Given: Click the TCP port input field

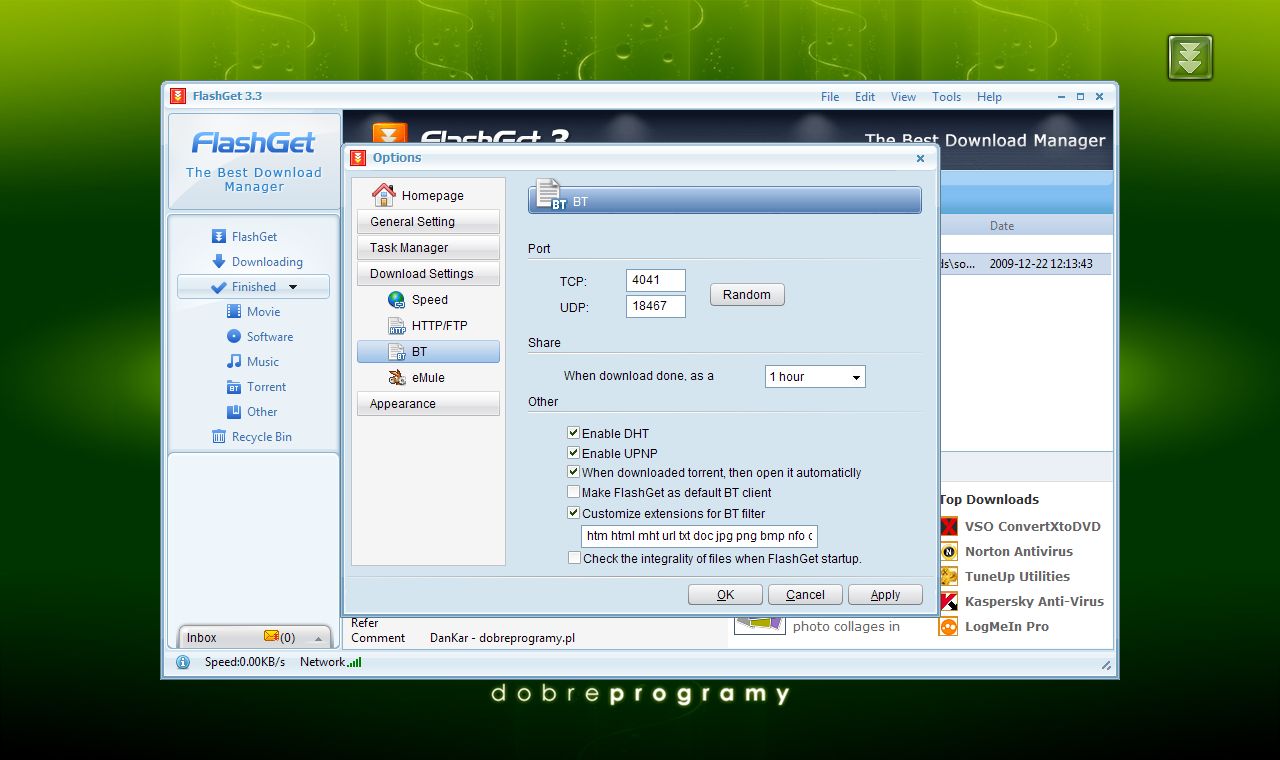Looking at the screenshot, I should click(656, 281).
